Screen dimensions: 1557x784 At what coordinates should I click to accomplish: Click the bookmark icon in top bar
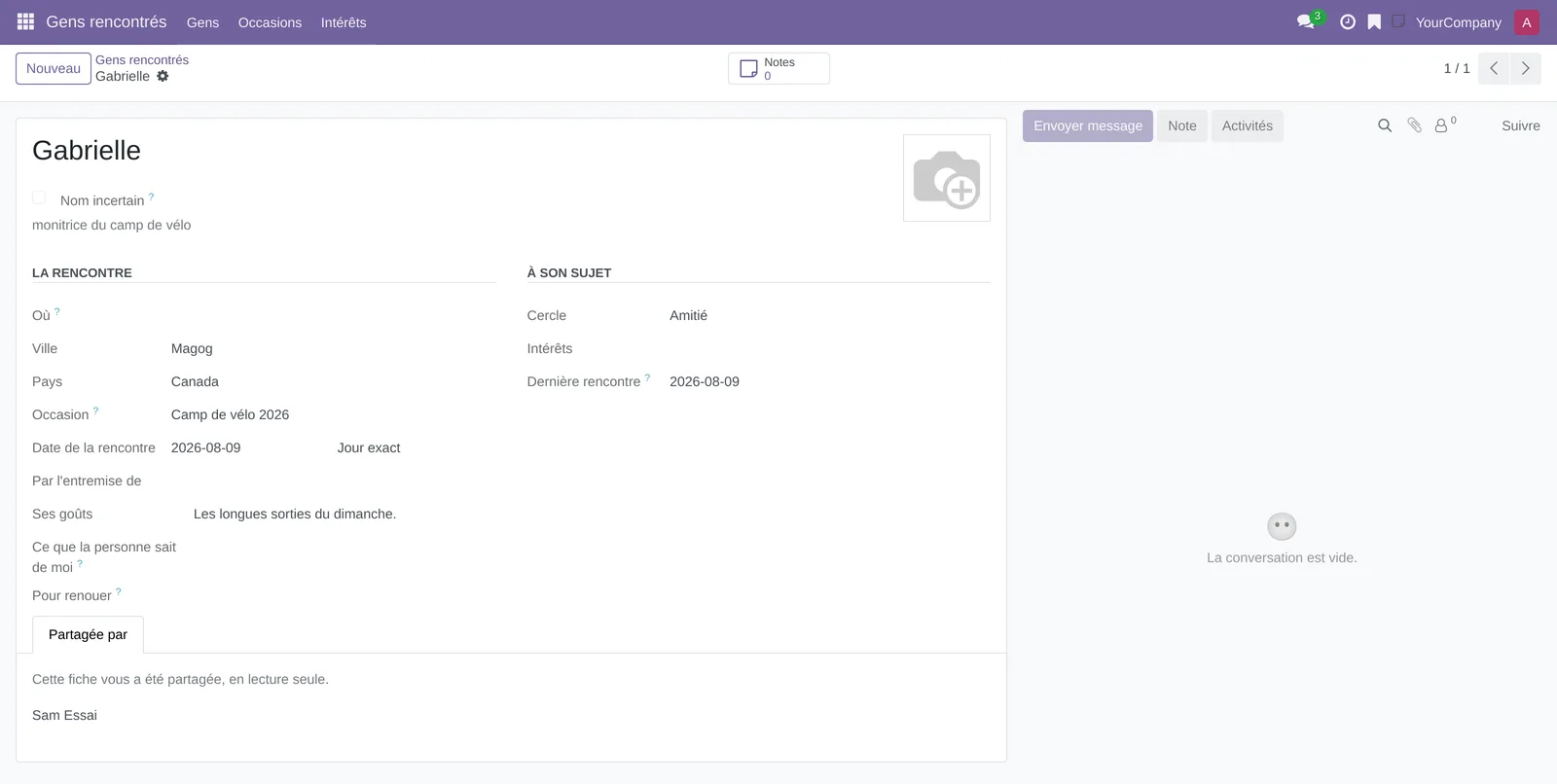[1374, 21]
